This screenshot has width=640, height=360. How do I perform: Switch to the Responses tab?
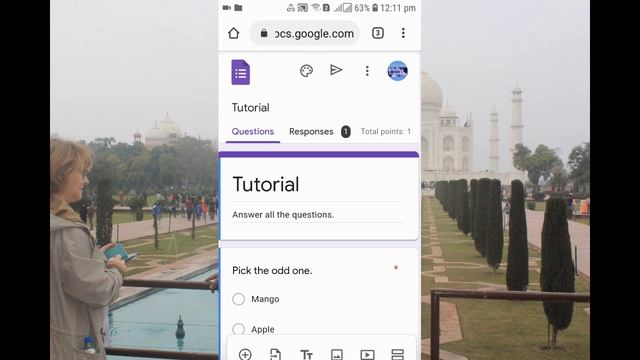311,131
